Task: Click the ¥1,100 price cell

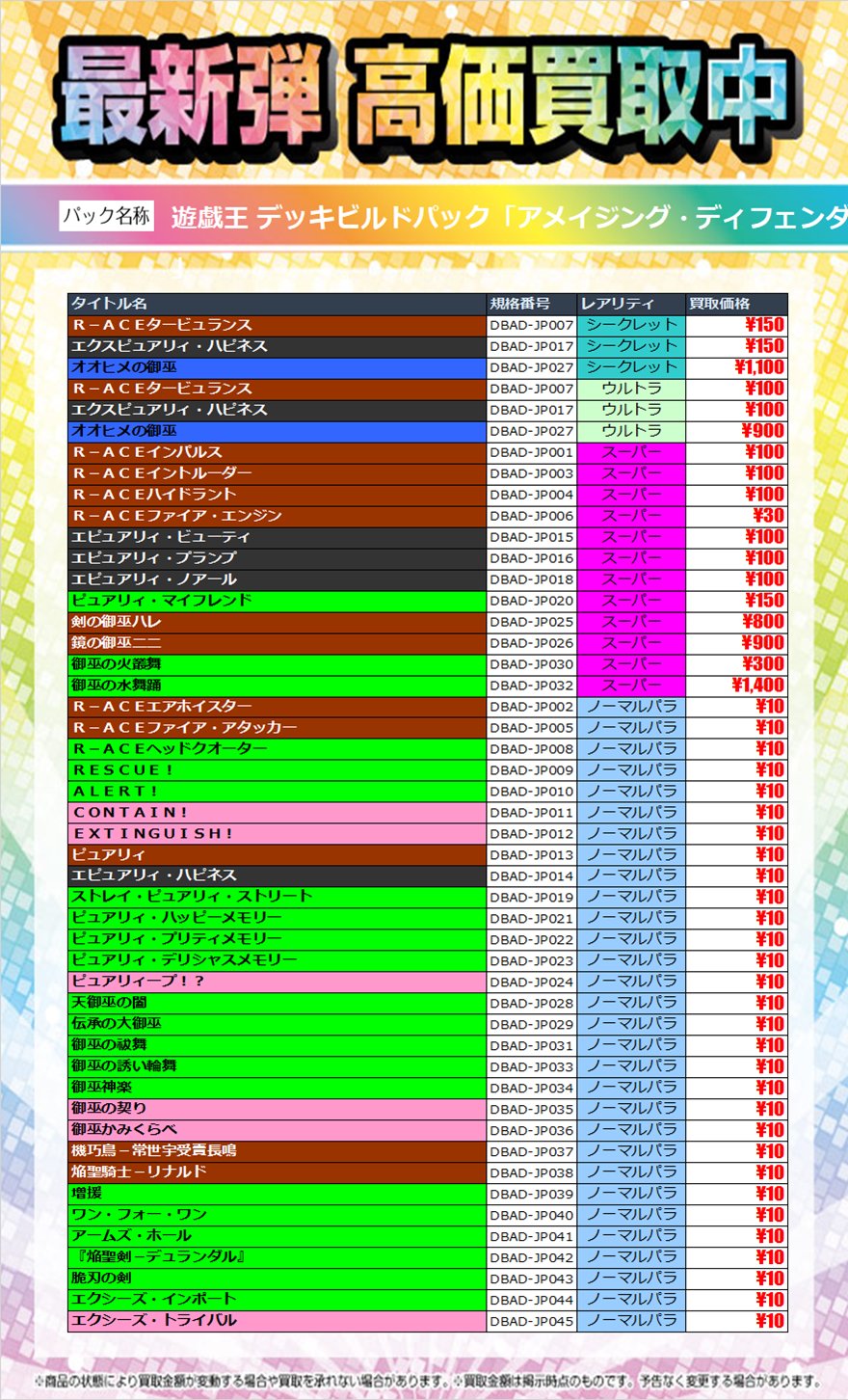Action: click(736, 367)
